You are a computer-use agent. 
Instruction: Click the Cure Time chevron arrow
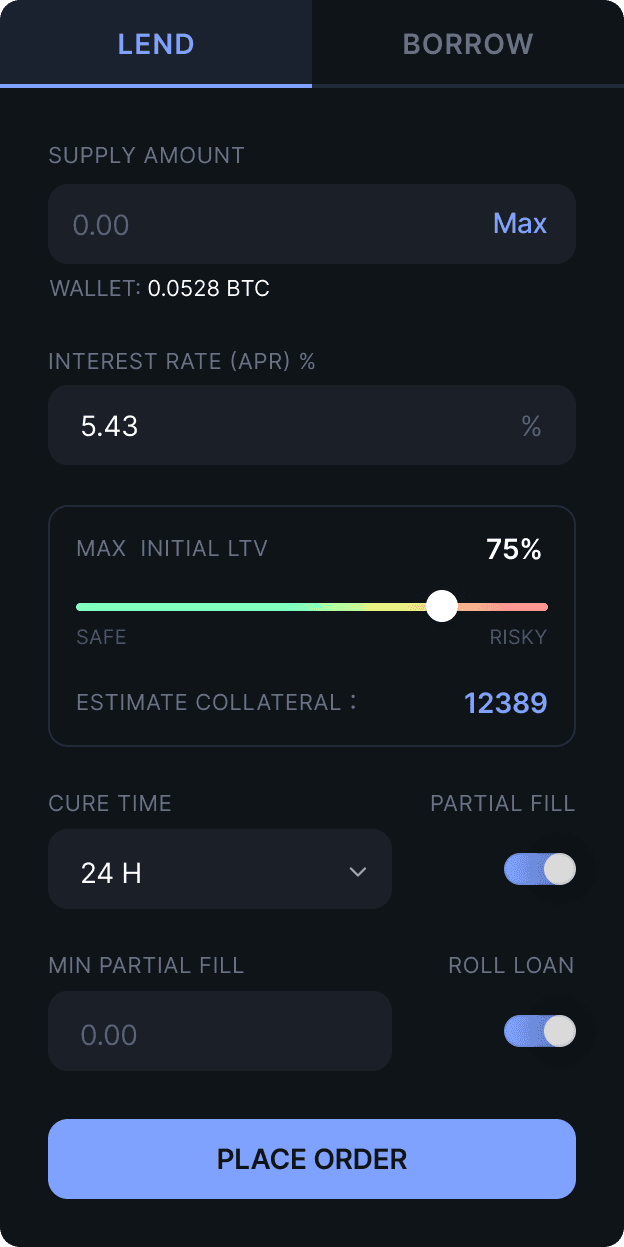(357, 872)
